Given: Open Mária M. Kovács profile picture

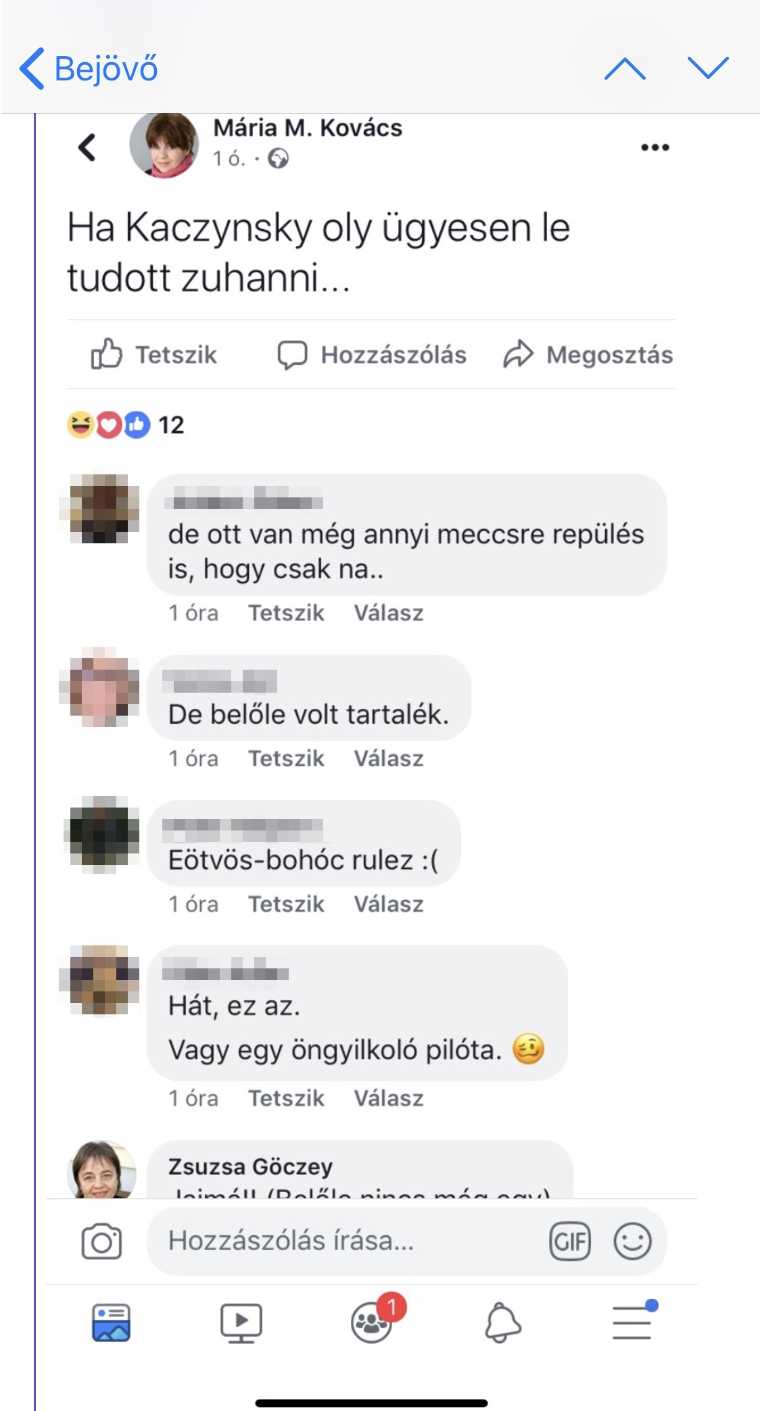Looking at the screenshot, I should (x=164, y=145).
